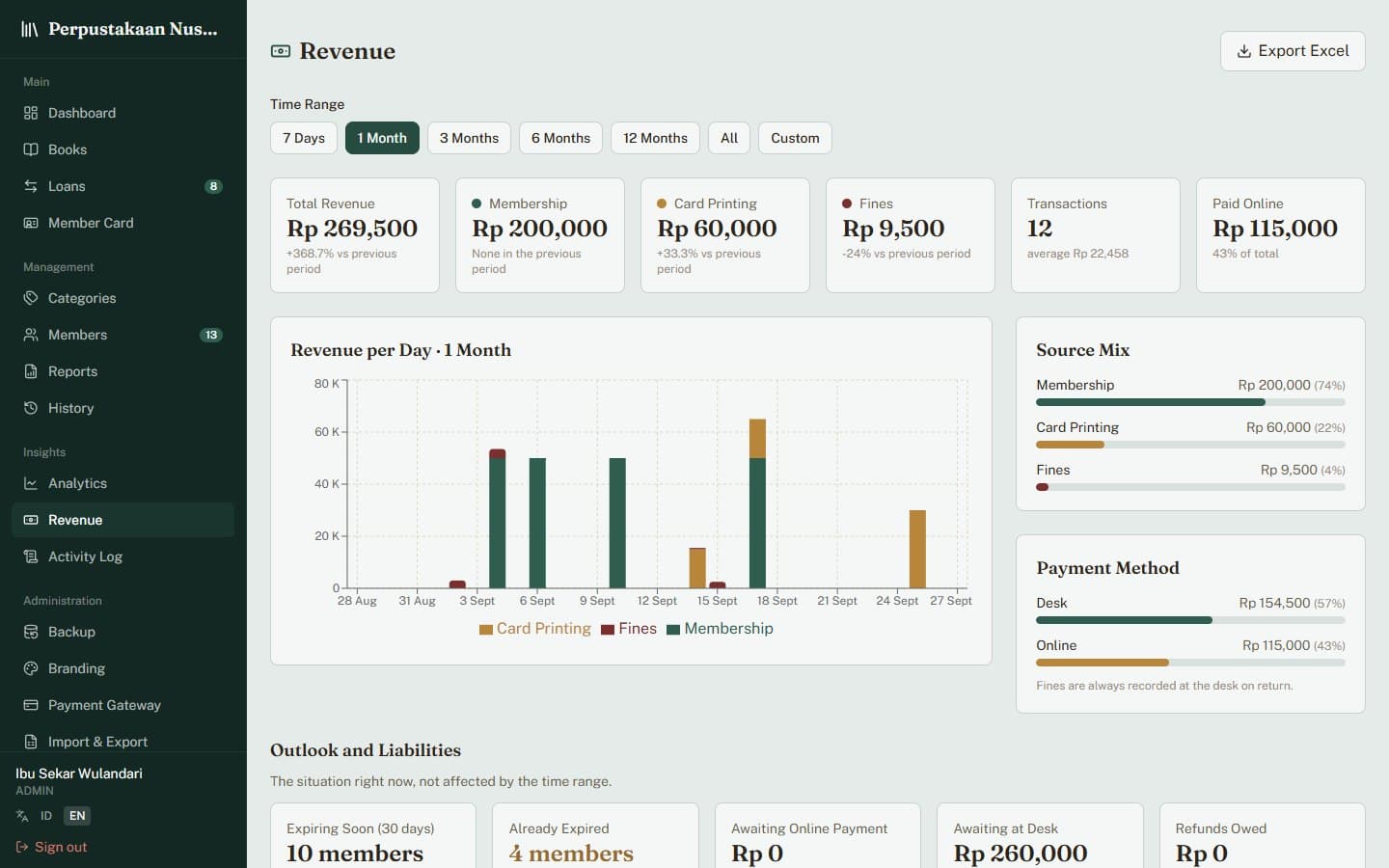The image size is (1389, 868).
Task: Click the Member Card icon
Action: [31, 223]
